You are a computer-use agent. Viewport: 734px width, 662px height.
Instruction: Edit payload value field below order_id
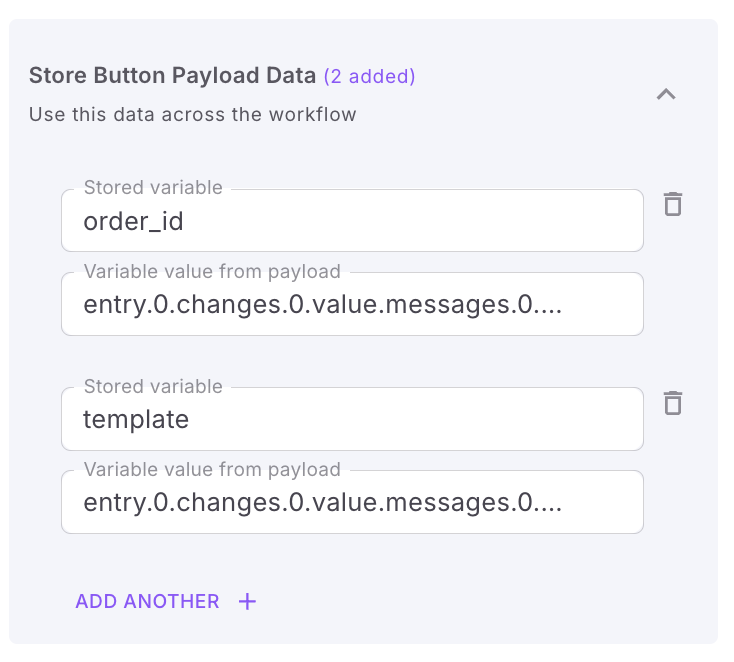(x=352, y=304)
